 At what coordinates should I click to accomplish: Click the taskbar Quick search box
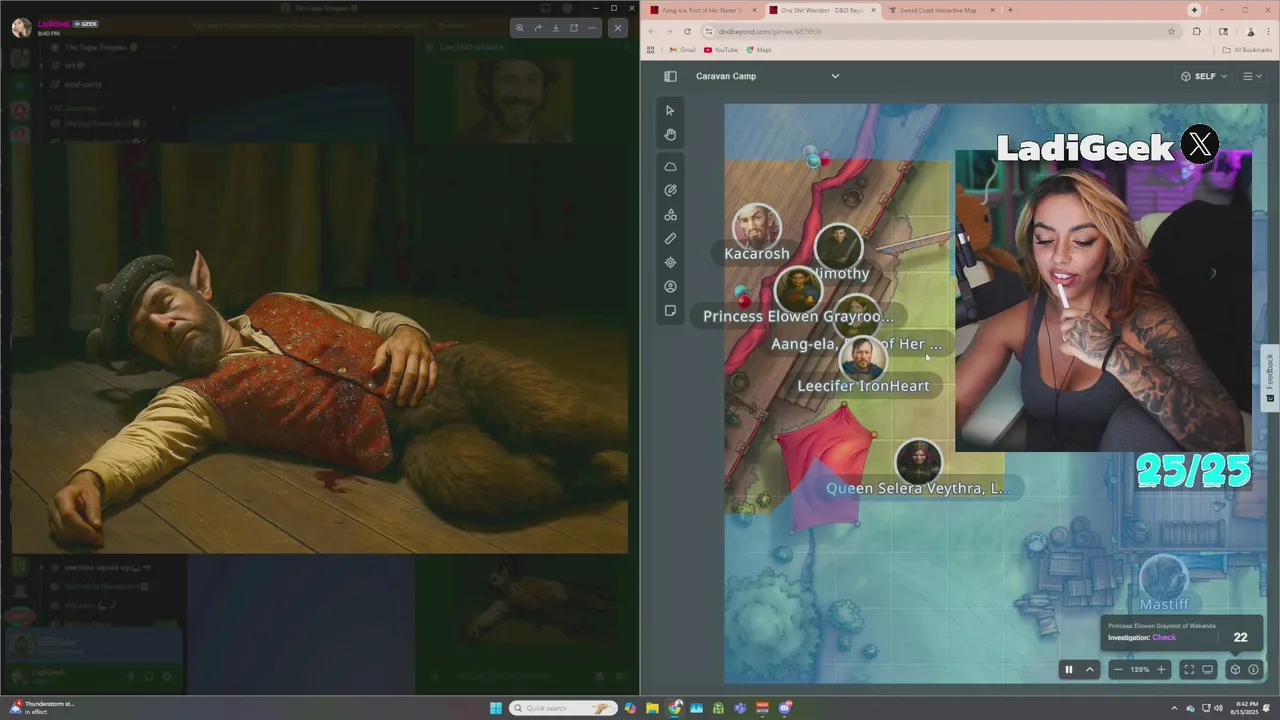click(564, 708)
